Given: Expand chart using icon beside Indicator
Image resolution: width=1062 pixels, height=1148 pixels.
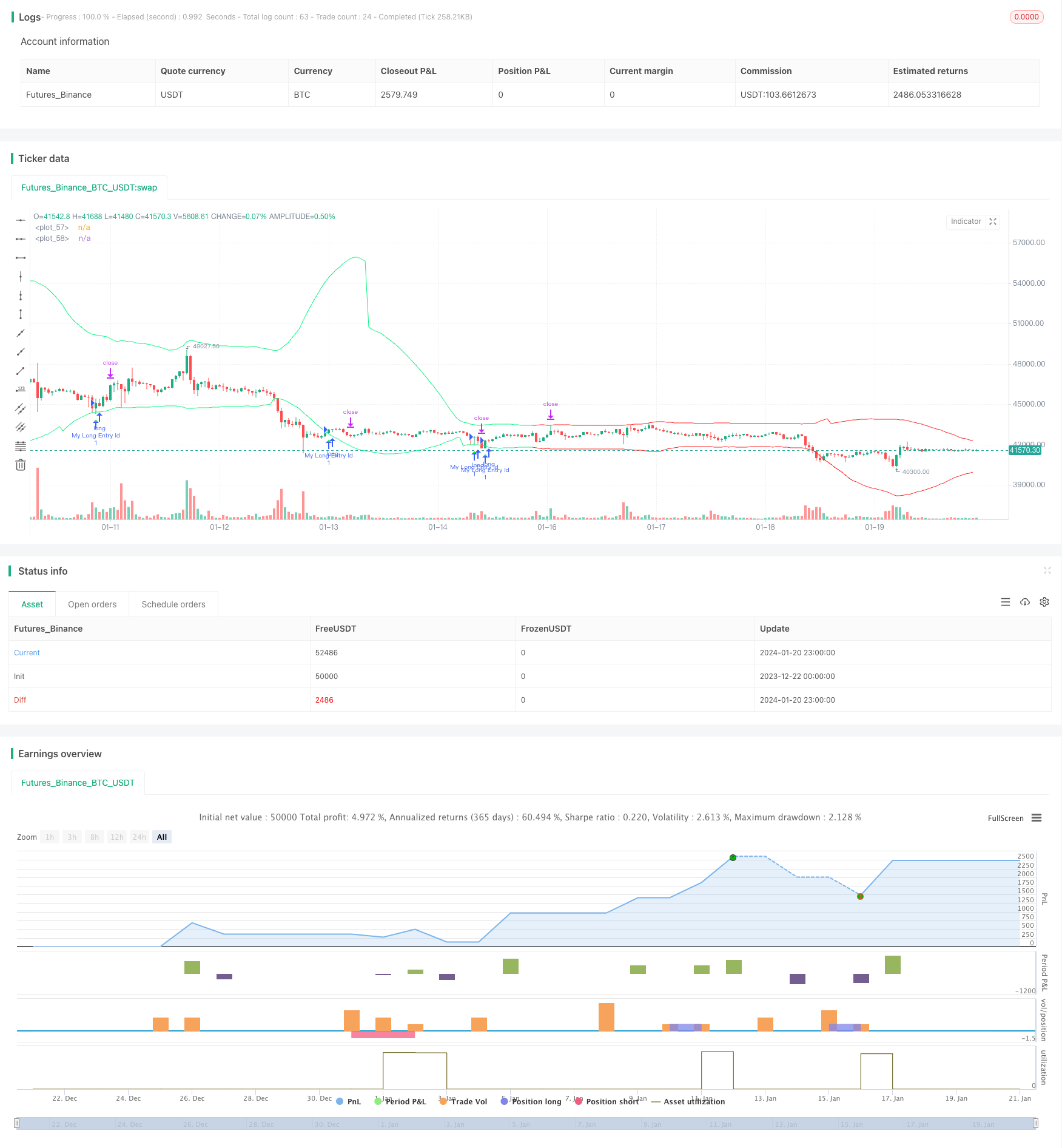Looking at the screenshot, I should [993, 221].
